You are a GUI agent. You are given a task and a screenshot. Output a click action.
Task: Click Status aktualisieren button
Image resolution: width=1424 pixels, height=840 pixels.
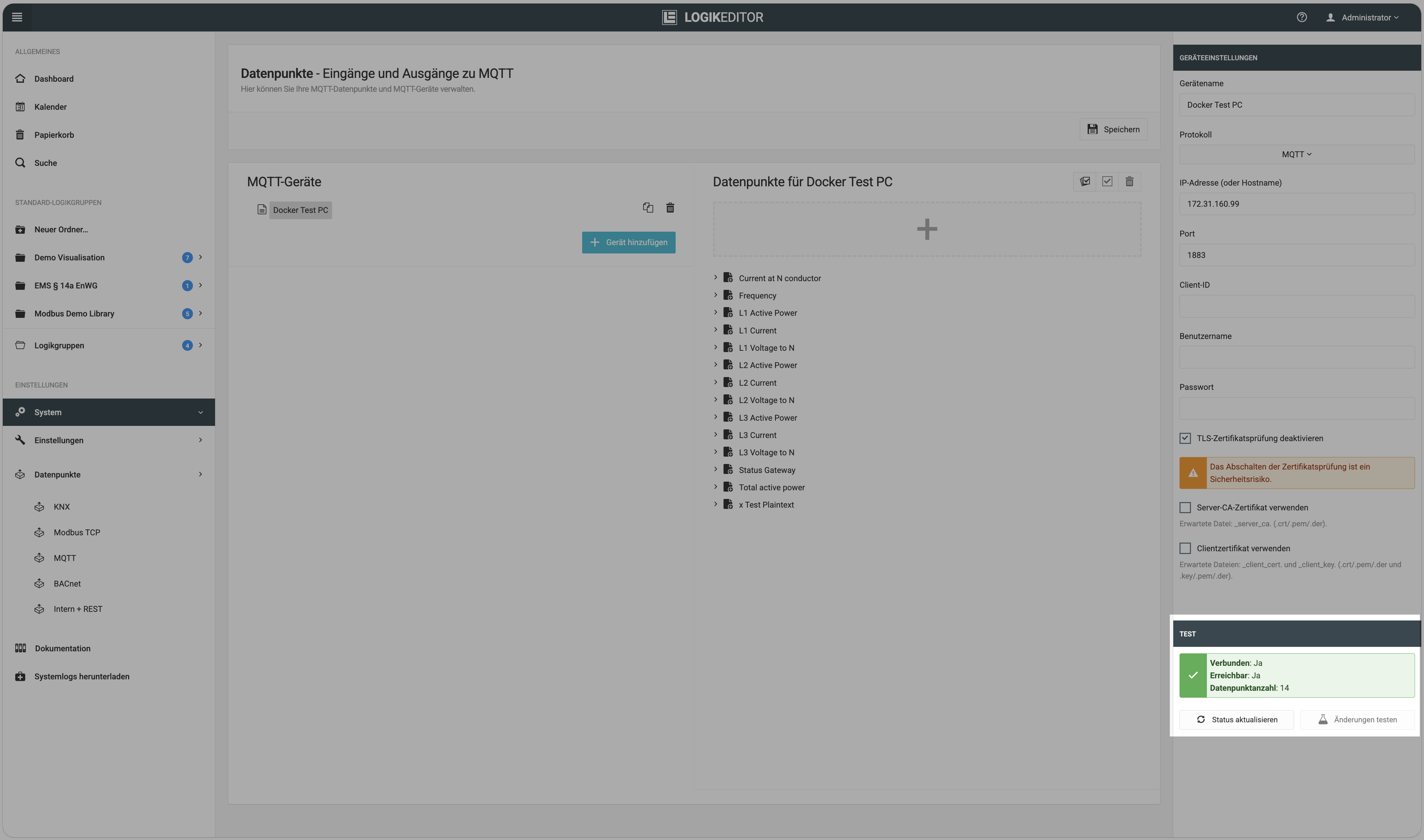click(1236, 720)
